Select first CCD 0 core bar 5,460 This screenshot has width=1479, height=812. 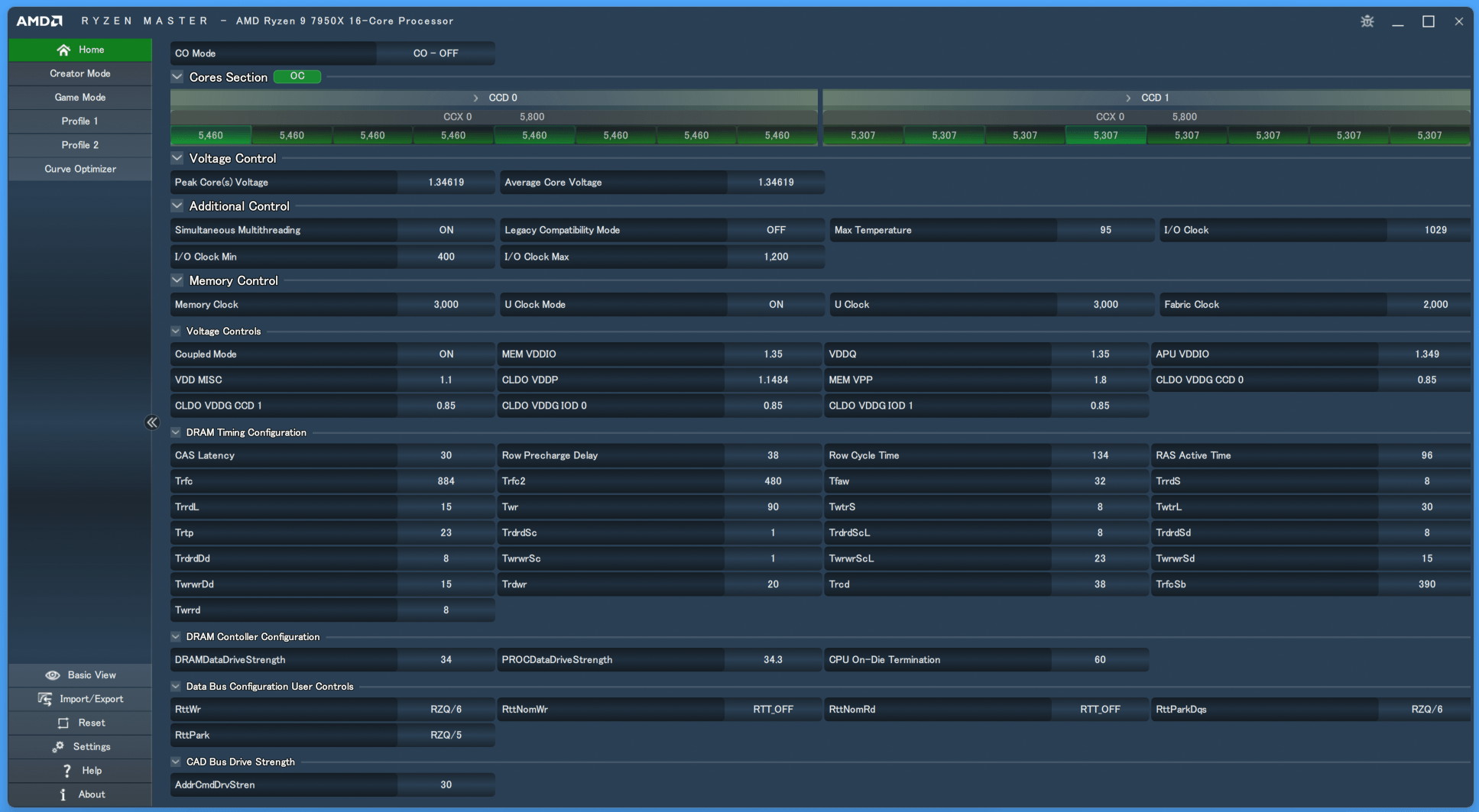point(210,135)
